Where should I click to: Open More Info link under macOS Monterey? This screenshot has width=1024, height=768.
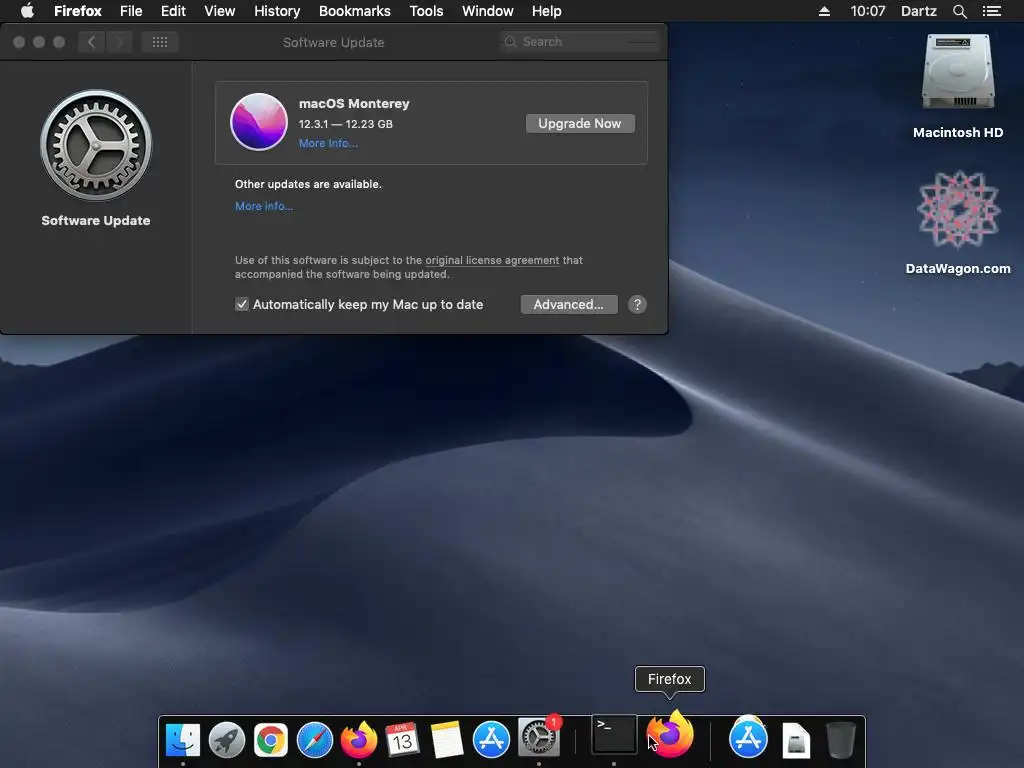(328, 143)
